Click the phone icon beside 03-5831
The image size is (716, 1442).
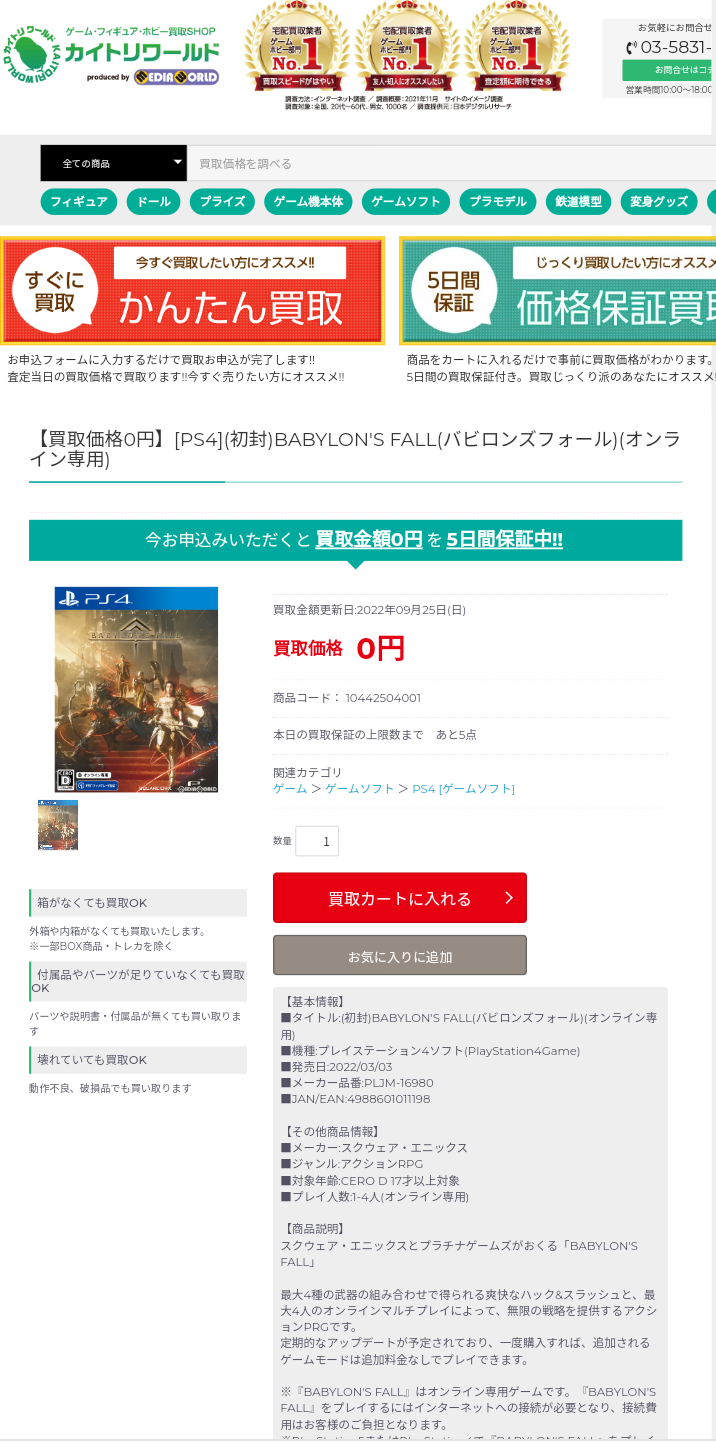coord(632,48)
